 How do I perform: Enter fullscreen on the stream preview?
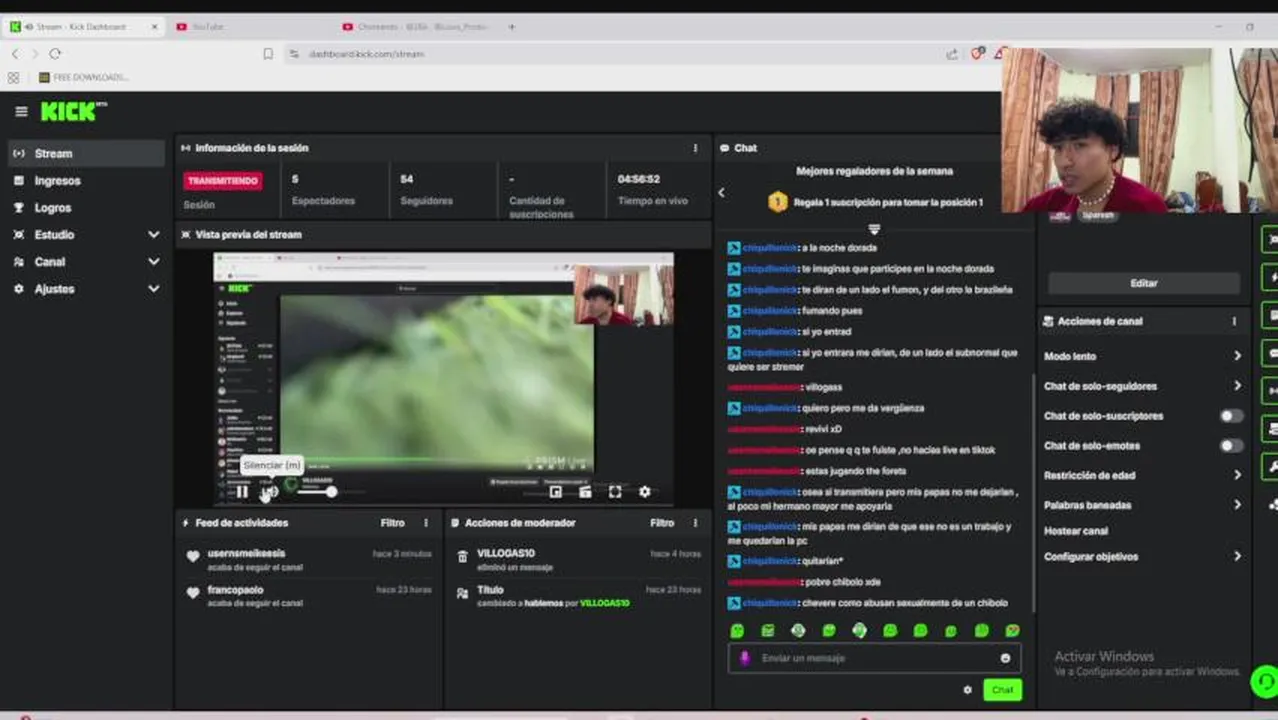pyautogui.click(x=615, y=491)
